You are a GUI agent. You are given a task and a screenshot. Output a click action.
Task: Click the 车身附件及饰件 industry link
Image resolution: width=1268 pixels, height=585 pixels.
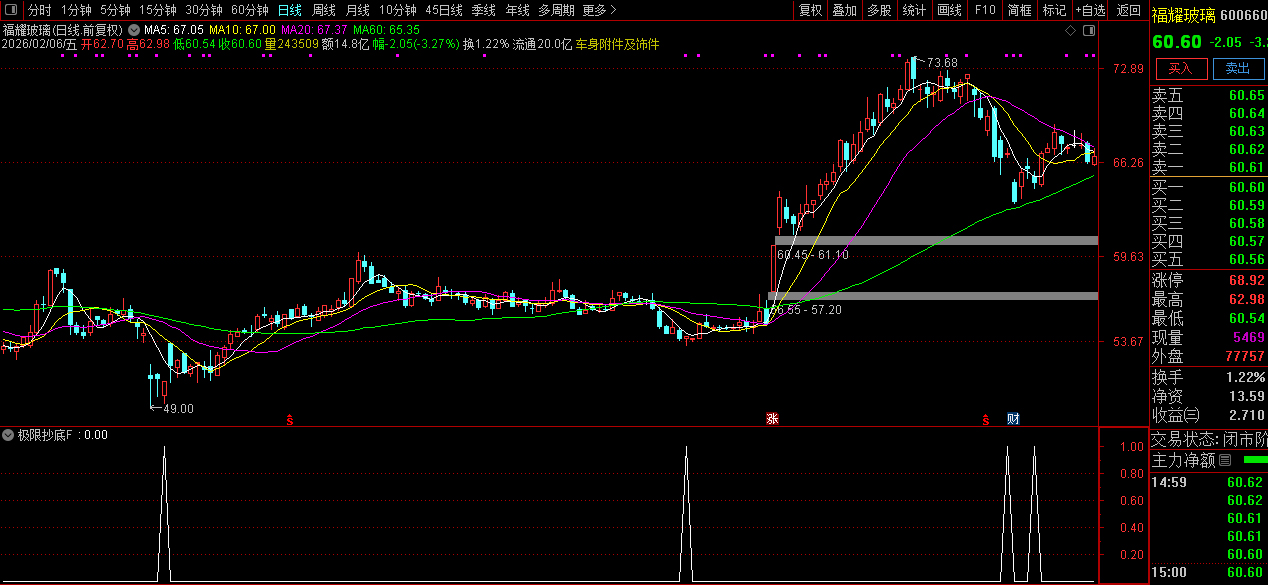pos(617,45)
